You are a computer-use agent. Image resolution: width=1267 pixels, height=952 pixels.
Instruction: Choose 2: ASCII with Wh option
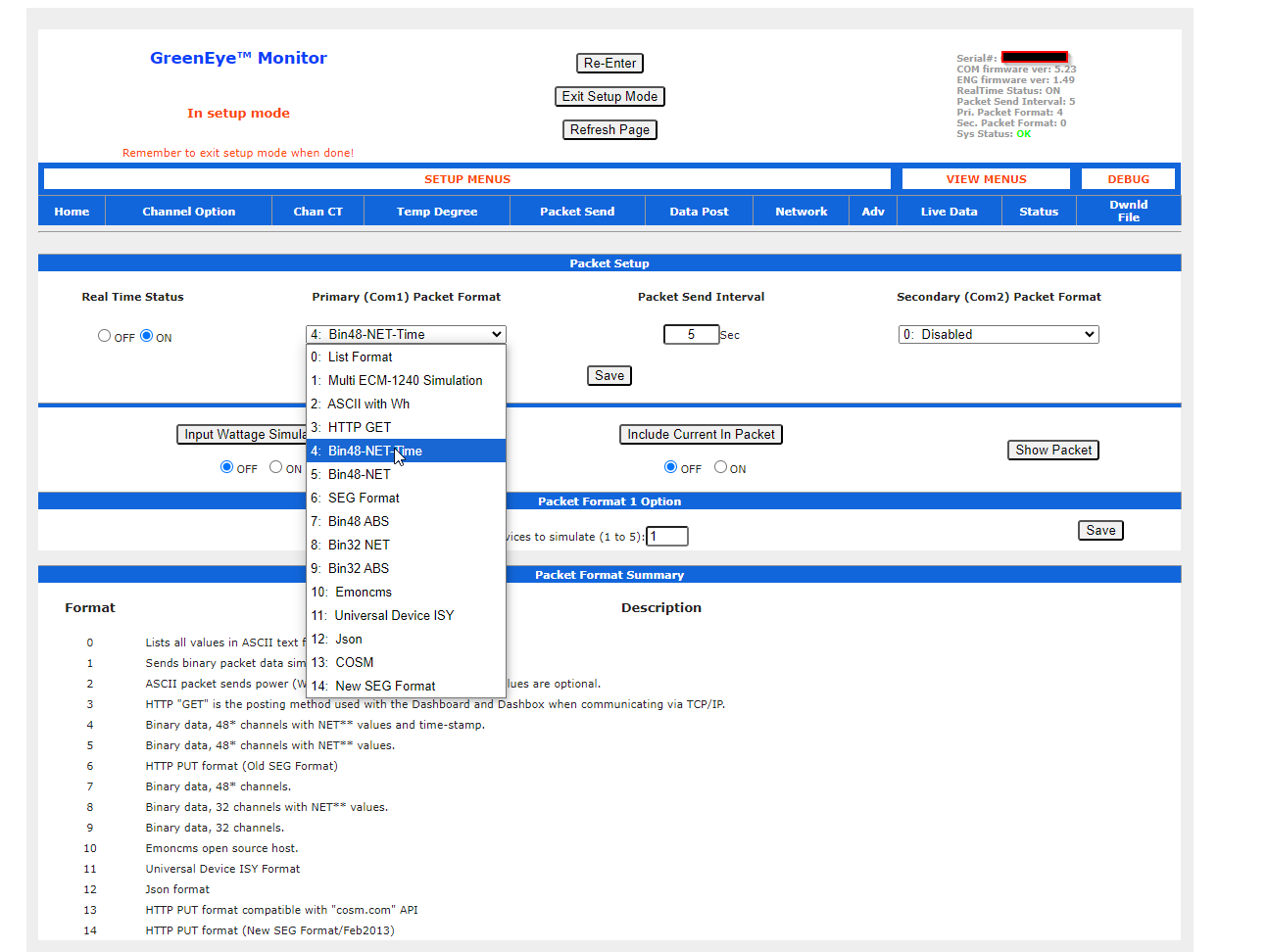tap(406, 405)
